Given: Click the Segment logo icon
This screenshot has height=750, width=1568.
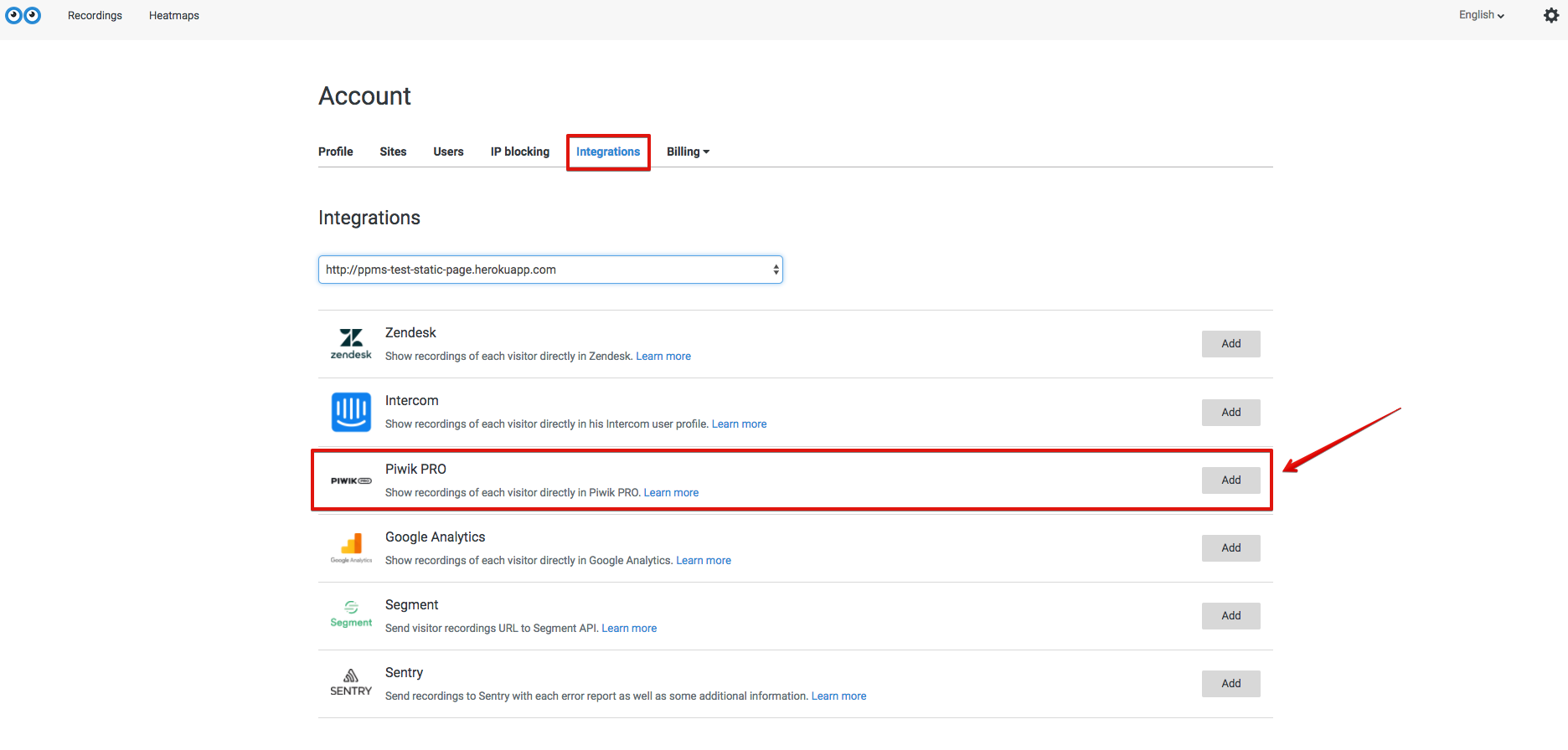Looking at the screenshot, I should 351,614.
